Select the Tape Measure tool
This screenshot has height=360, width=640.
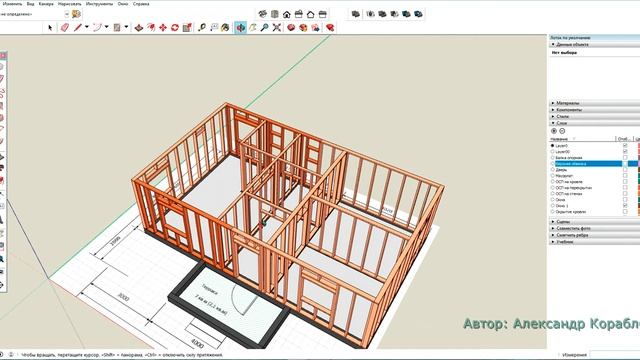click(x=202, y=28)
